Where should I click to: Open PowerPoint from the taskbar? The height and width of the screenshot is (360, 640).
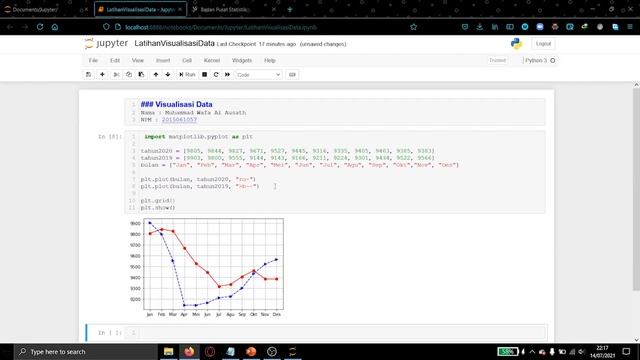pyautogui.click(x=251, y=352)
